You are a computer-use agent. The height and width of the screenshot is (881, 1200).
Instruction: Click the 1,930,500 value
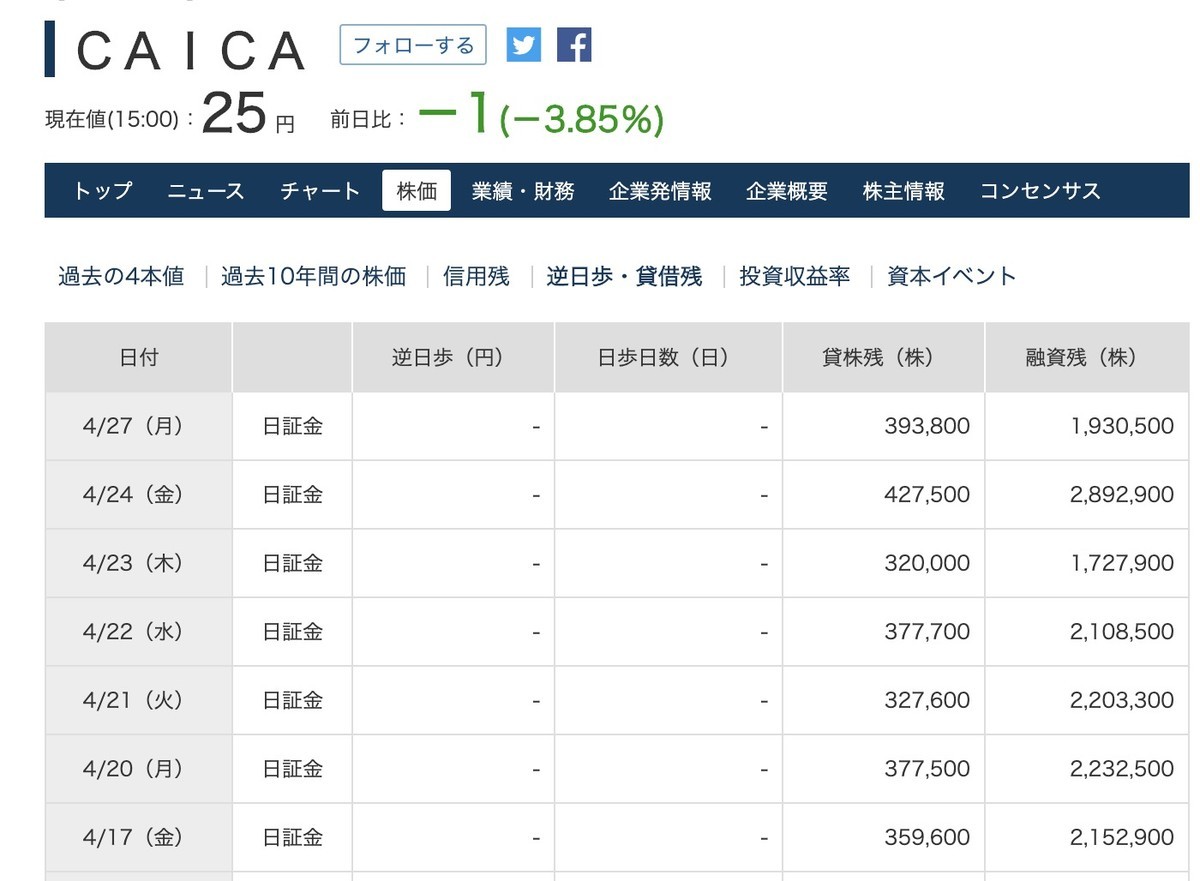tap(1122, 426)
